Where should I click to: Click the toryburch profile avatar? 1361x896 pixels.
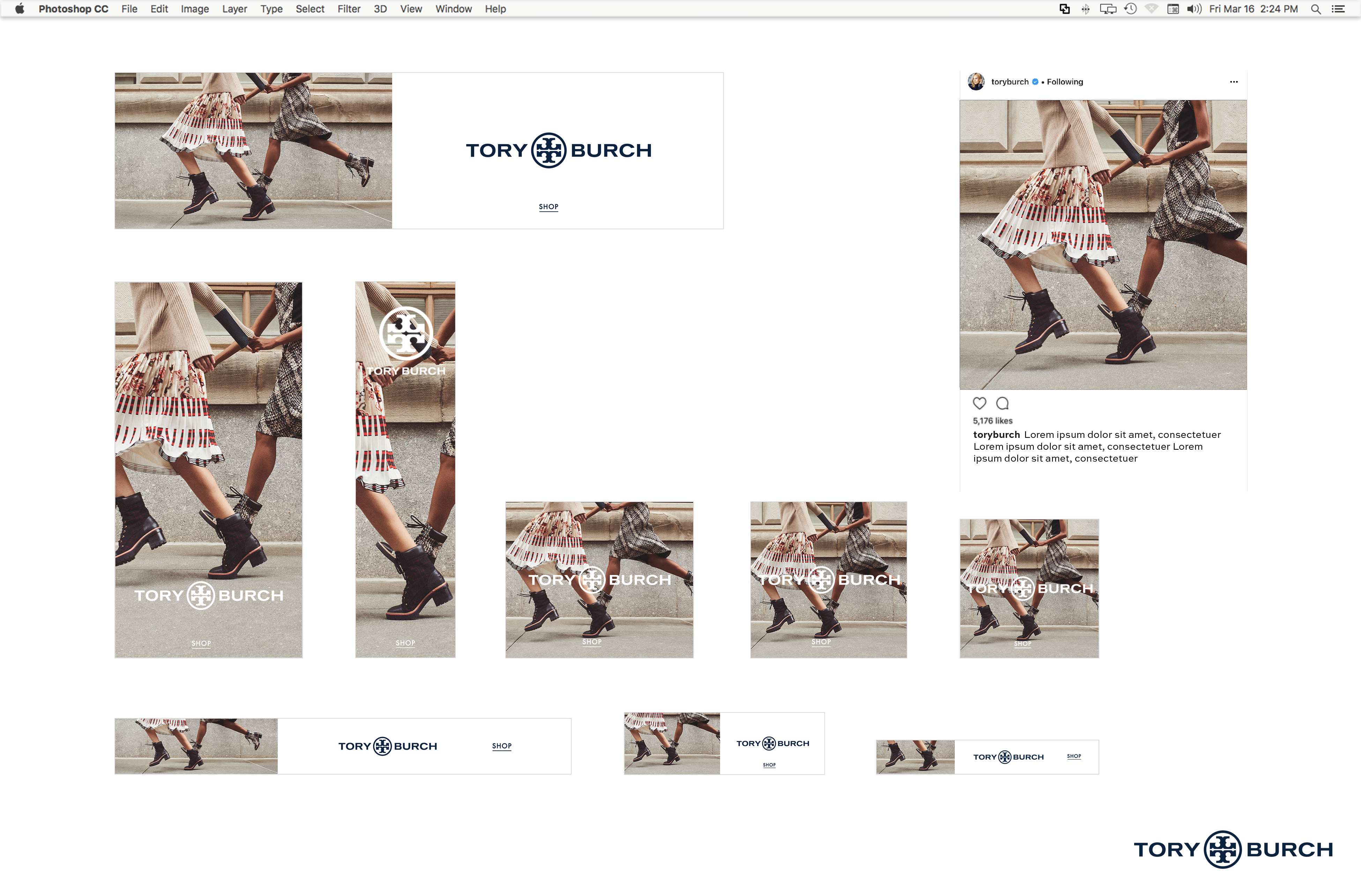(x=976, y=82)
